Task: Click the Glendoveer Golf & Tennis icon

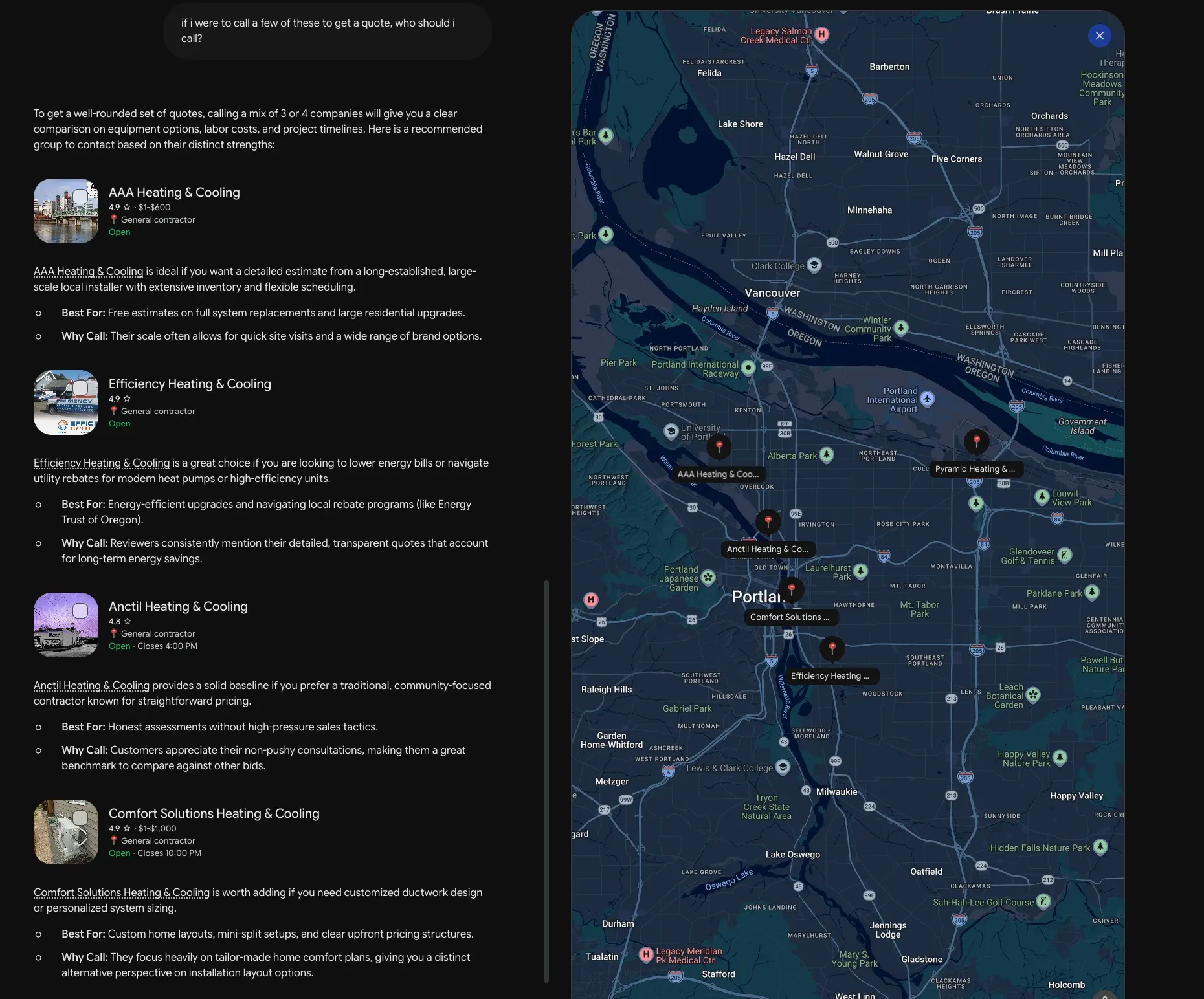Action: coord(1065,555)
